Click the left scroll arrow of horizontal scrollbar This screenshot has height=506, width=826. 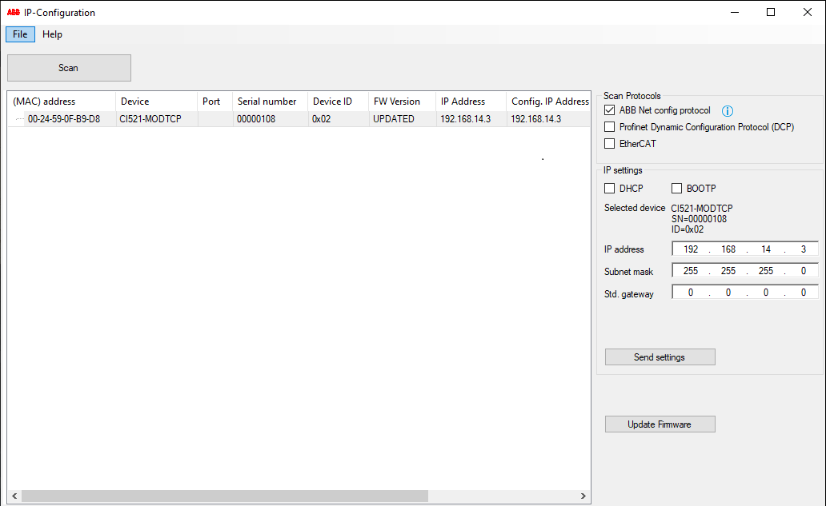click(14, 496)
